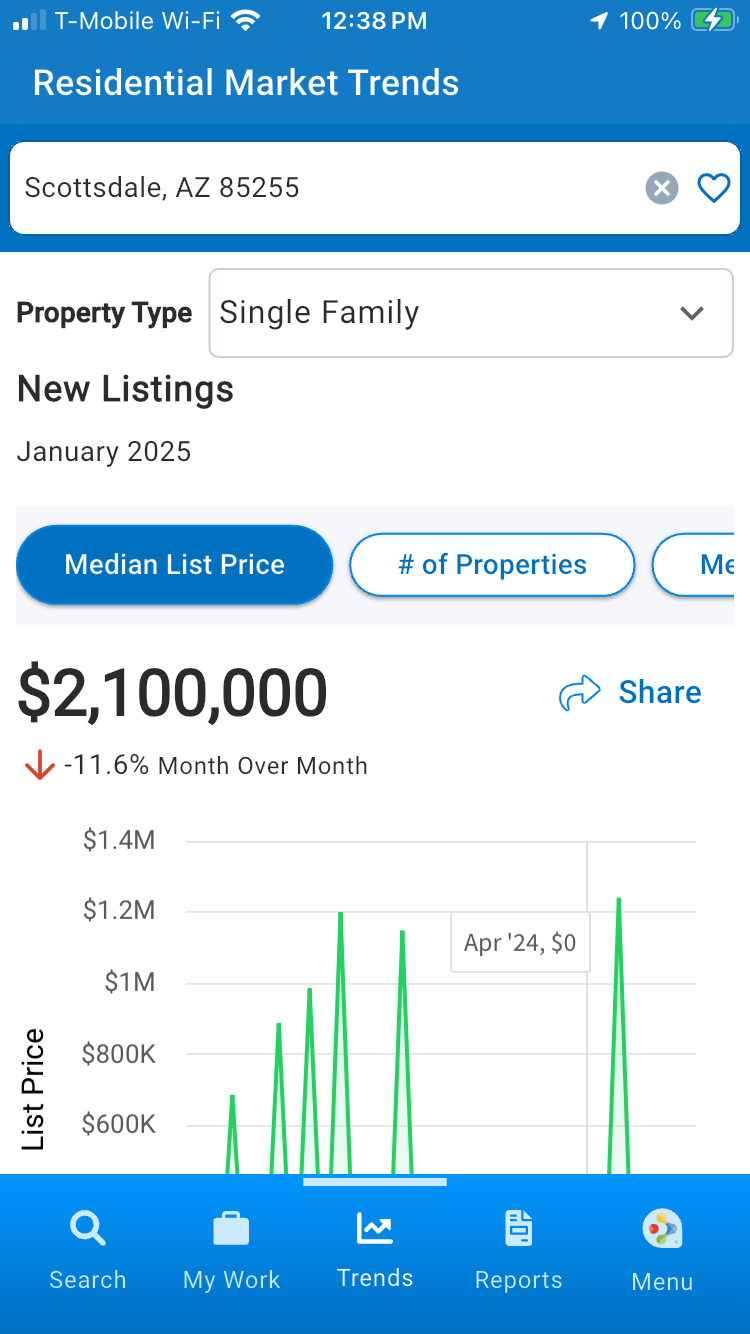Screen dimensions: 750x1334
Task: Save location with the heart icon
Action: coord(713,188)
